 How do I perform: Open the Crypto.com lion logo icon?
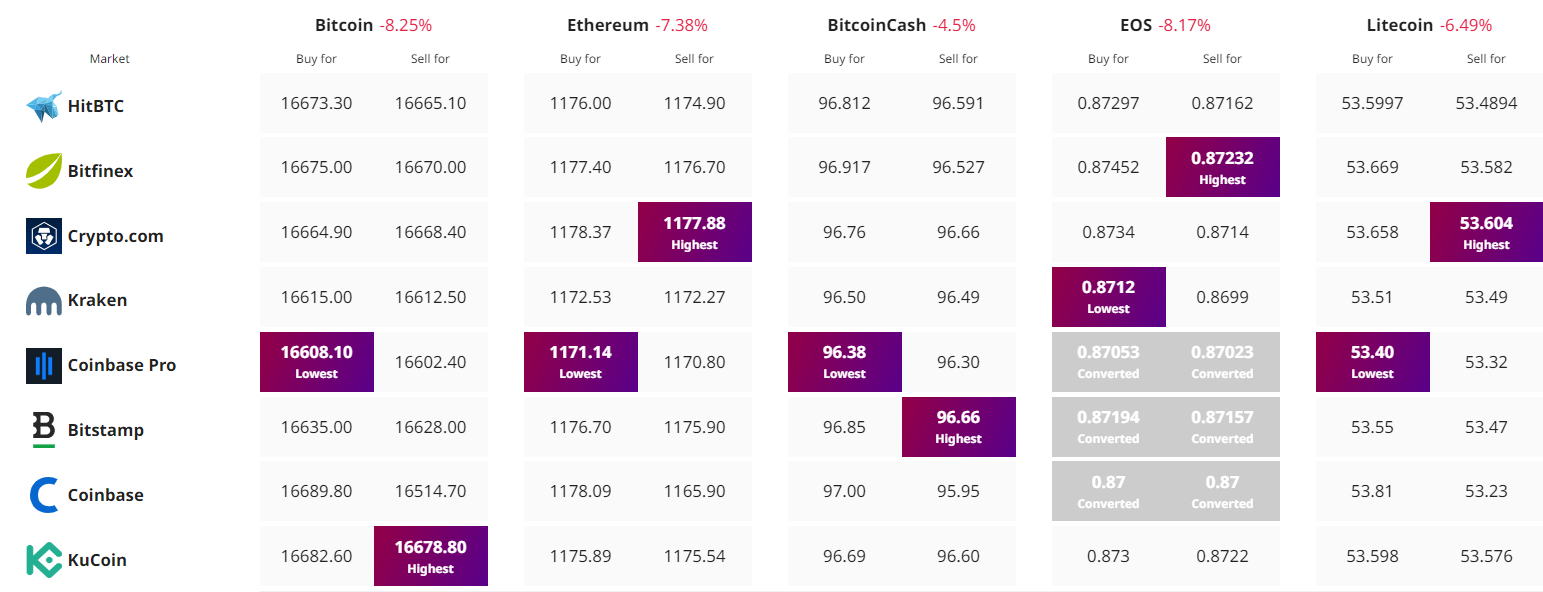coord(44,236)
